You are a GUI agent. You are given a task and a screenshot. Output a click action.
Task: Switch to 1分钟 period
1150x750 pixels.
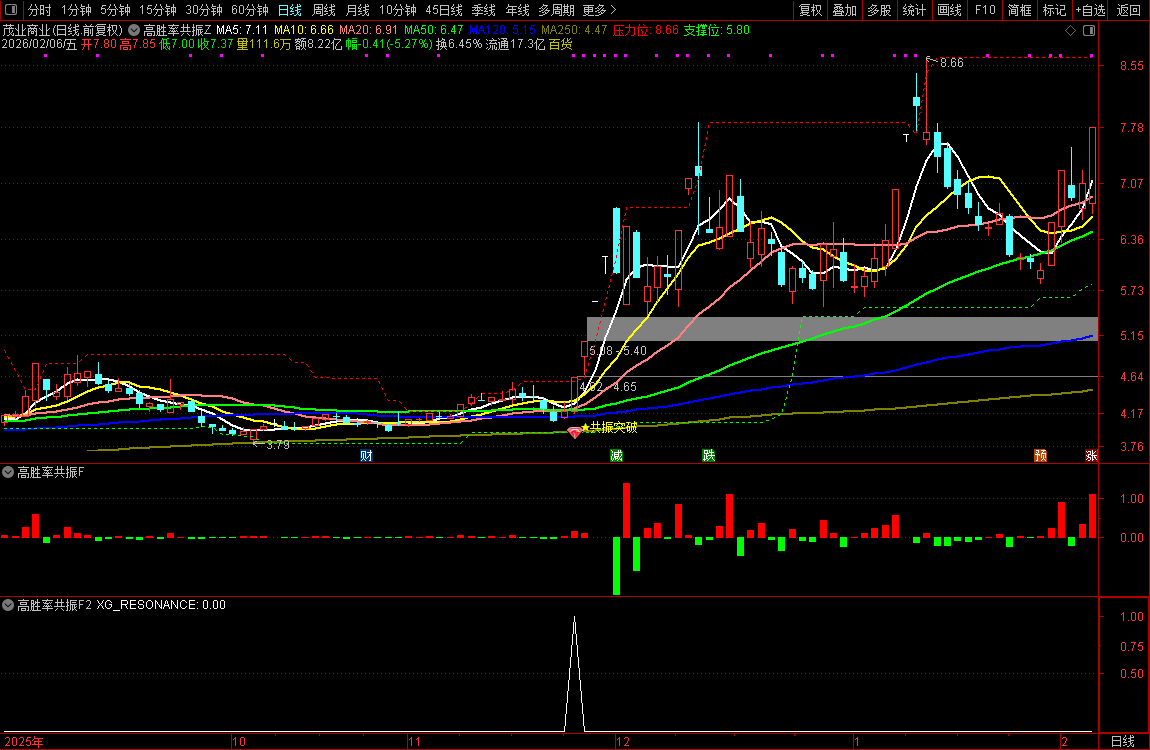click(x=76, y=10)
